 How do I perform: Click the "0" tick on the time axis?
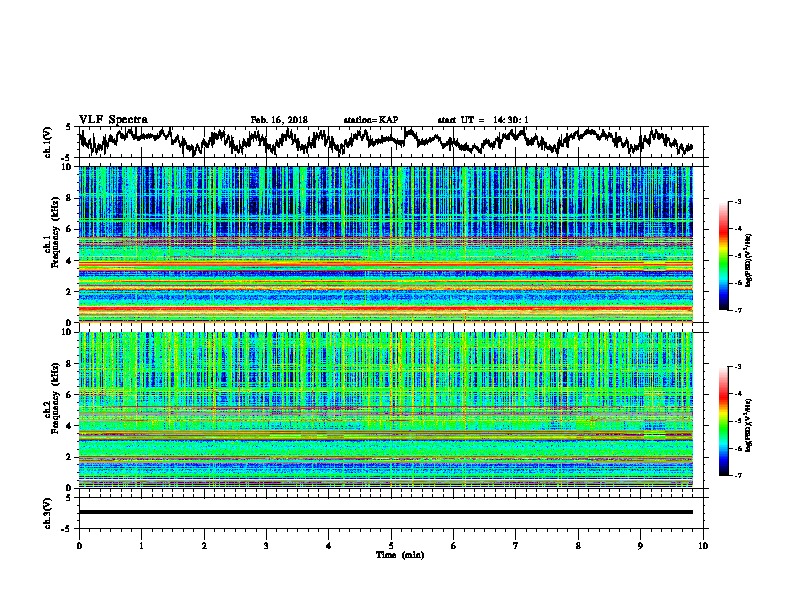pyautogui.click(x=79, y=546)
